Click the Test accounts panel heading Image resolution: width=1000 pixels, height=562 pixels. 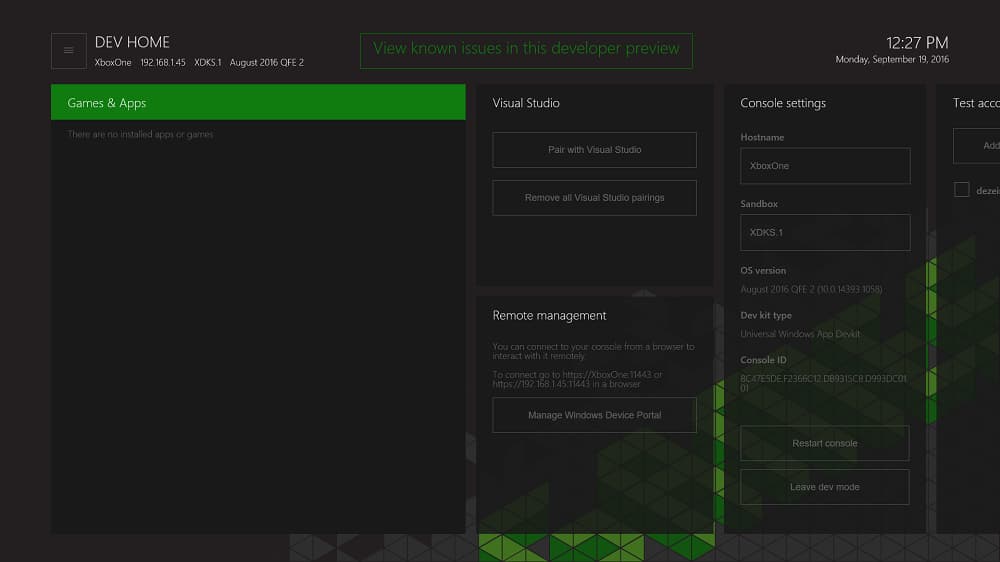tap(975, 103)
